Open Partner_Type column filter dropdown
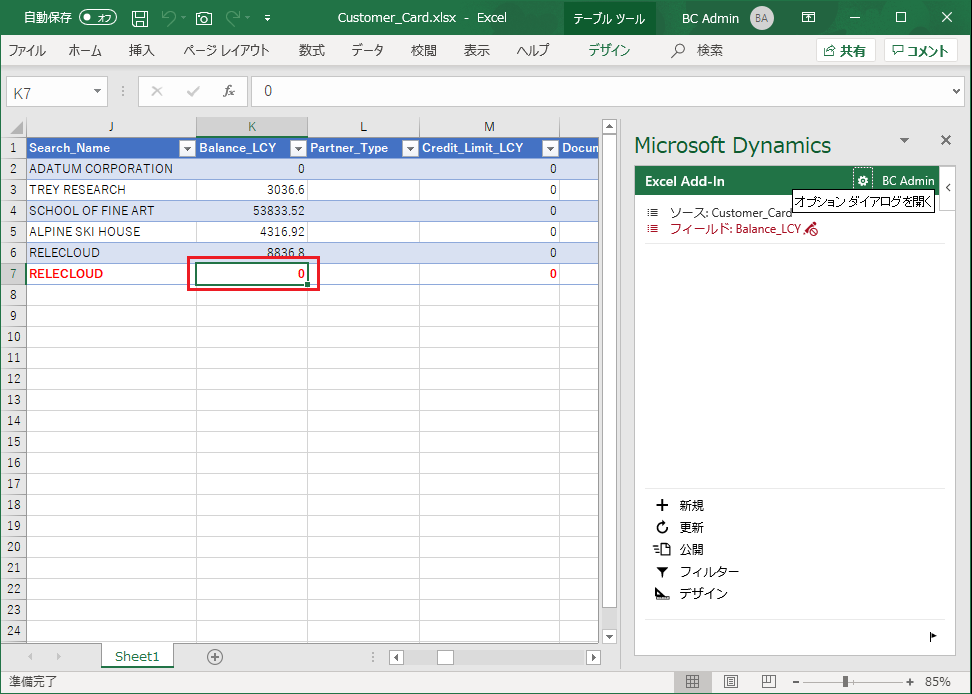Image resolution: width=972 pixels, height=694 pixels. pyautogui.click(x=410, y=148)
